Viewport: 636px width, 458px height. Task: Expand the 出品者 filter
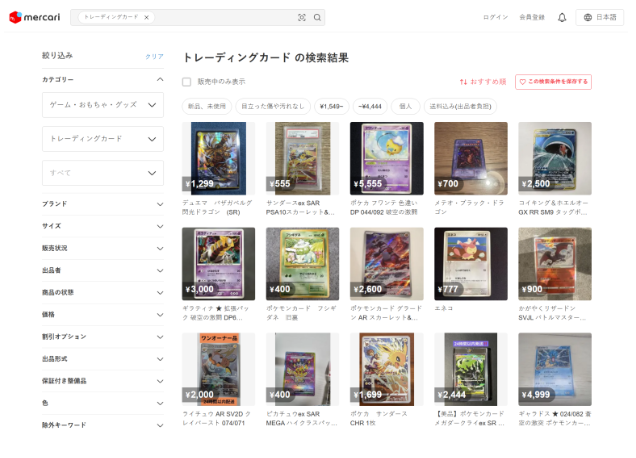click(103, 270)
